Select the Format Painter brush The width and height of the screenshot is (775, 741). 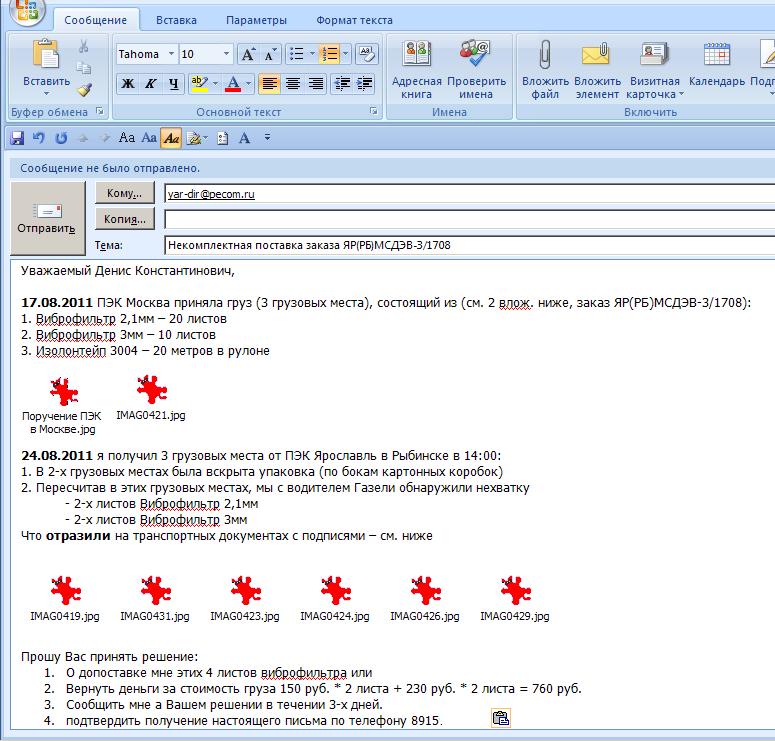[84, 89]
